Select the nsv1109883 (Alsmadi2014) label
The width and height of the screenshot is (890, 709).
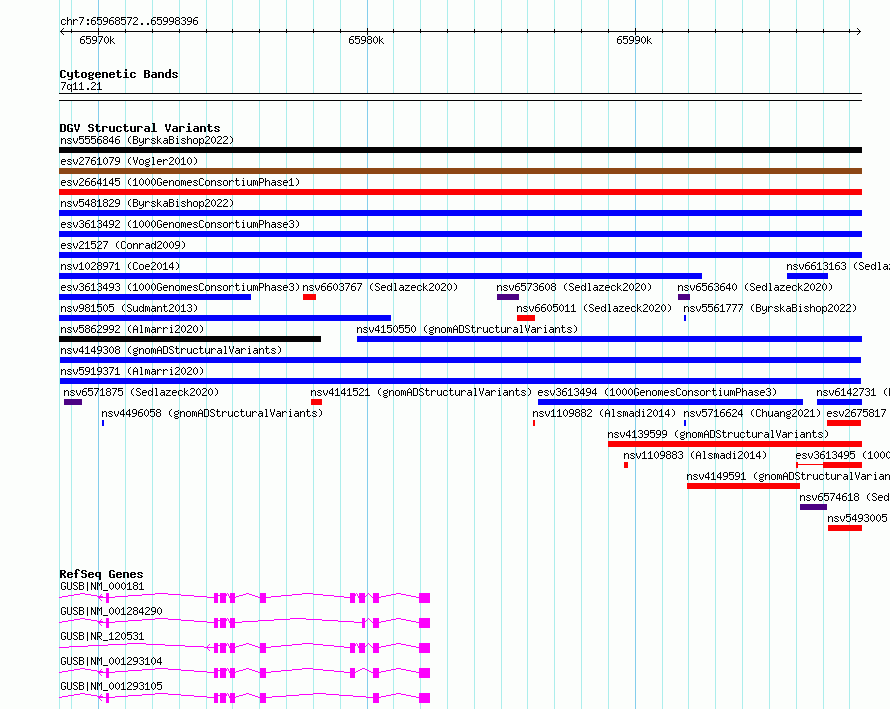click(695, 455)
